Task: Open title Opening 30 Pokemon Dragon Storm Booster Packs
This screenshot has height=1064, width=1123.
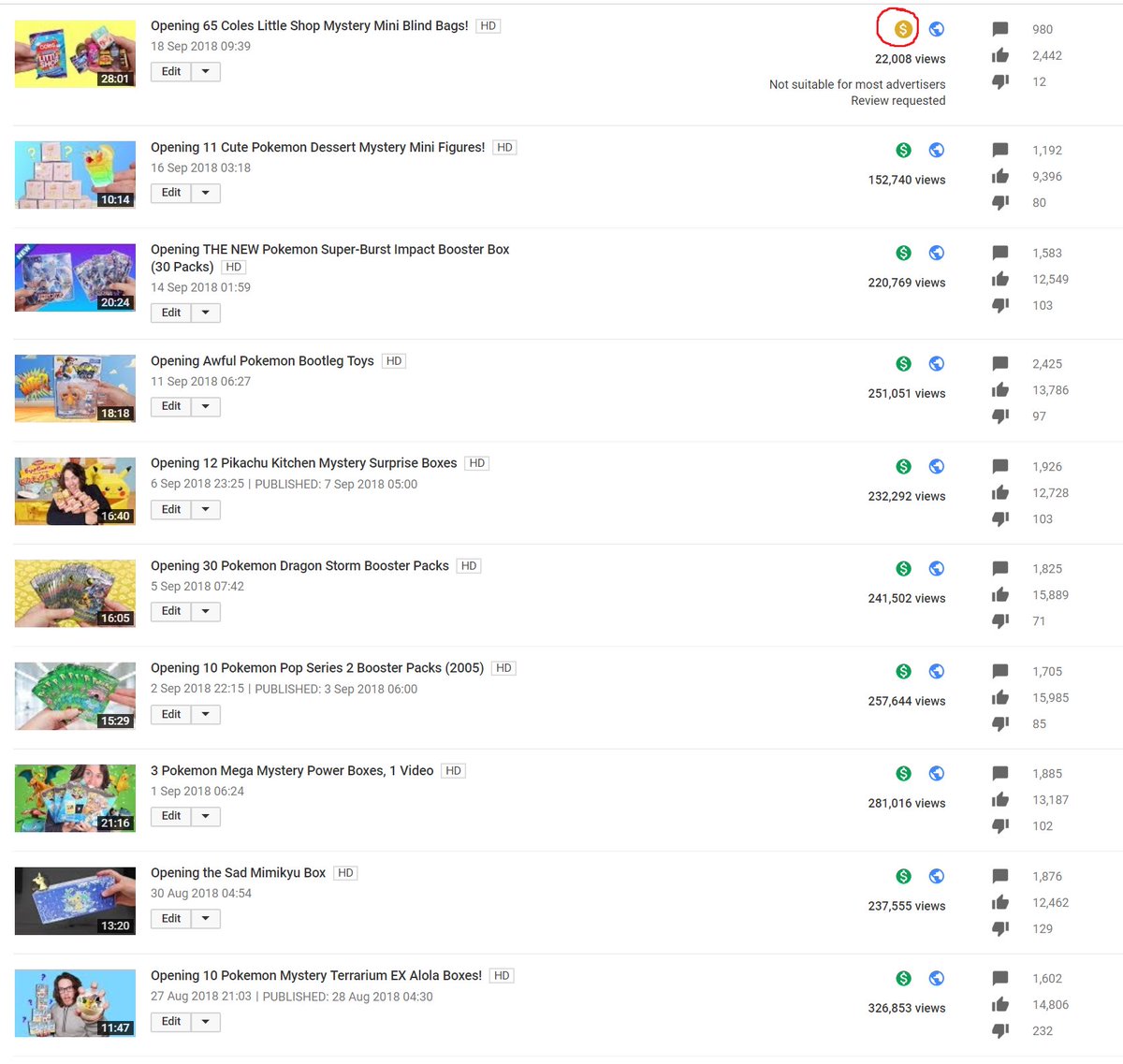Action: 299,566
